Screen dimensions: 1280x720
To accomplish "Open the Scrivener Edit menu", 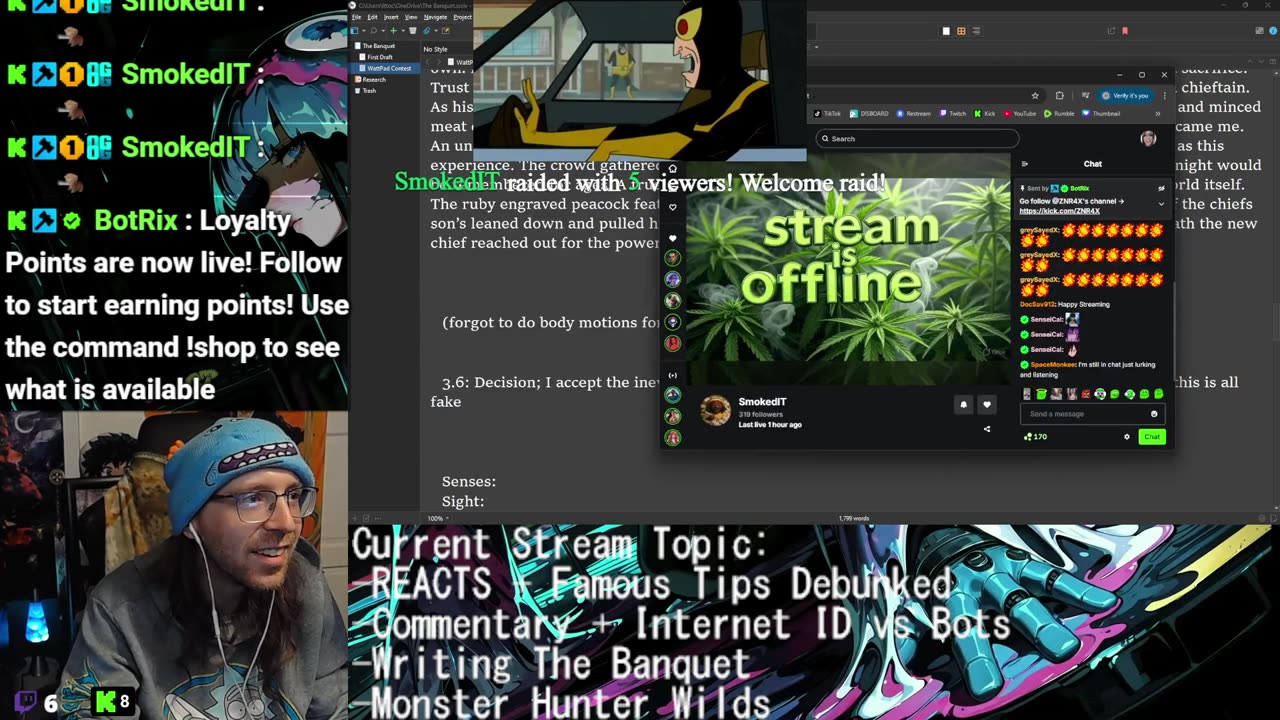I will point(372,17).
